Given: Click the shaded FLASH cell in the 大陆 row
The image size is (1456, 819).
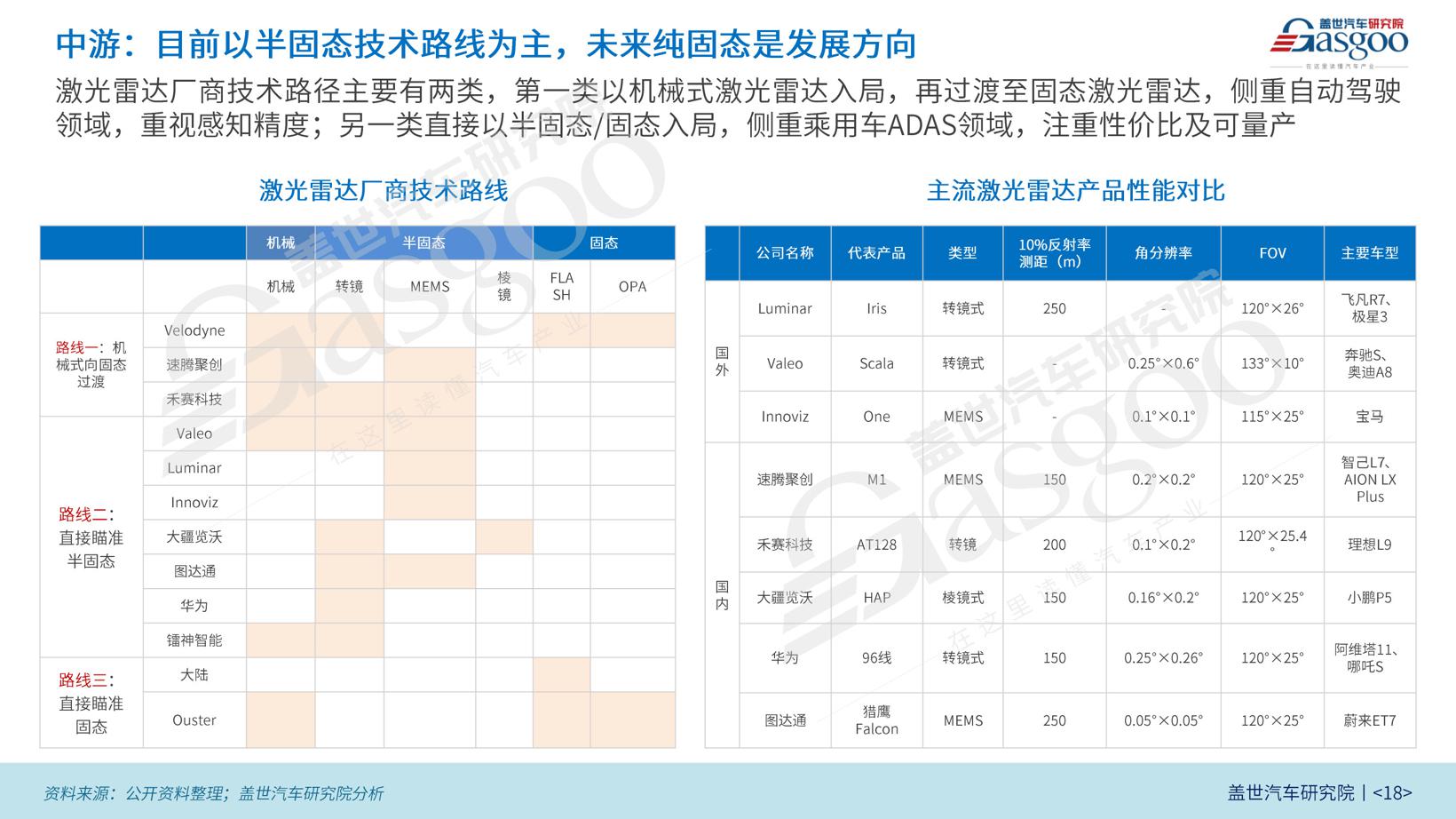Looking at the screenshot, I should pos(561,675).
